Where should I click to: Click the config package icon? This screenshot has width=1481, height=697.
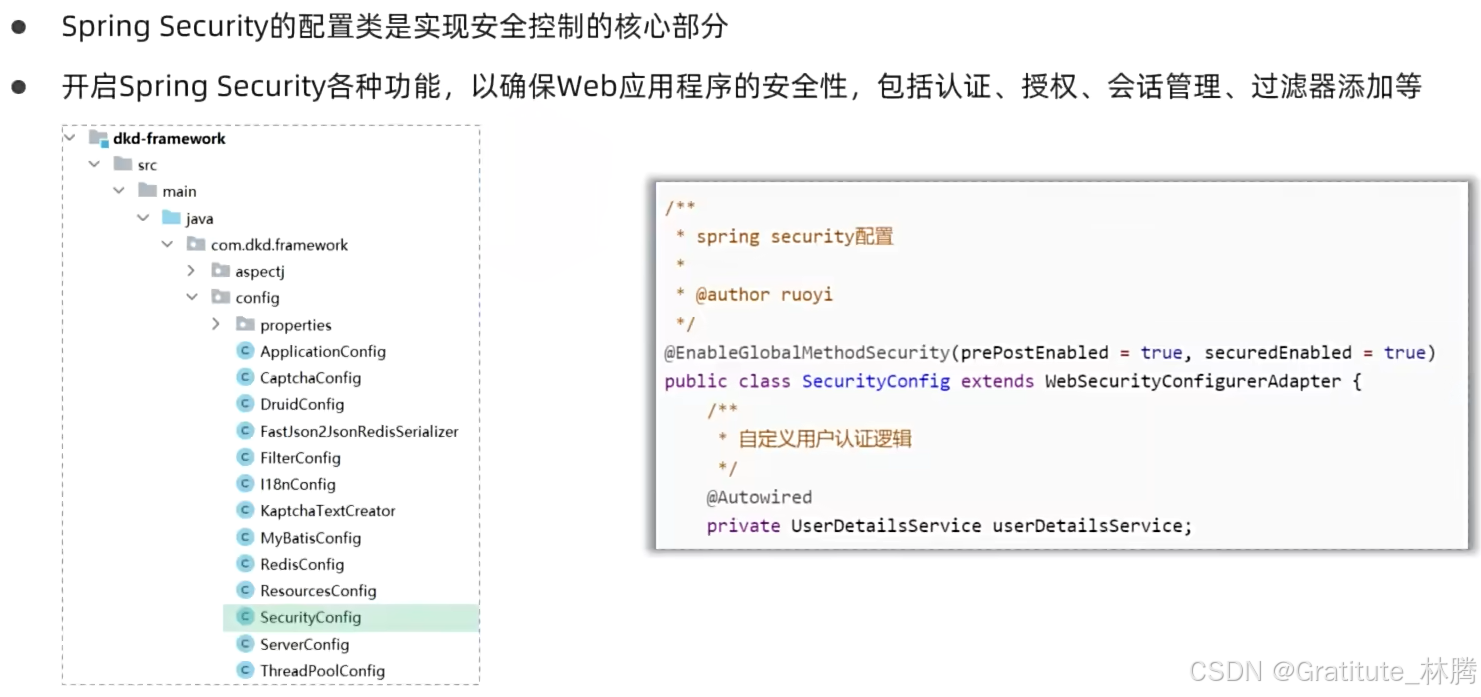[221, 297]
